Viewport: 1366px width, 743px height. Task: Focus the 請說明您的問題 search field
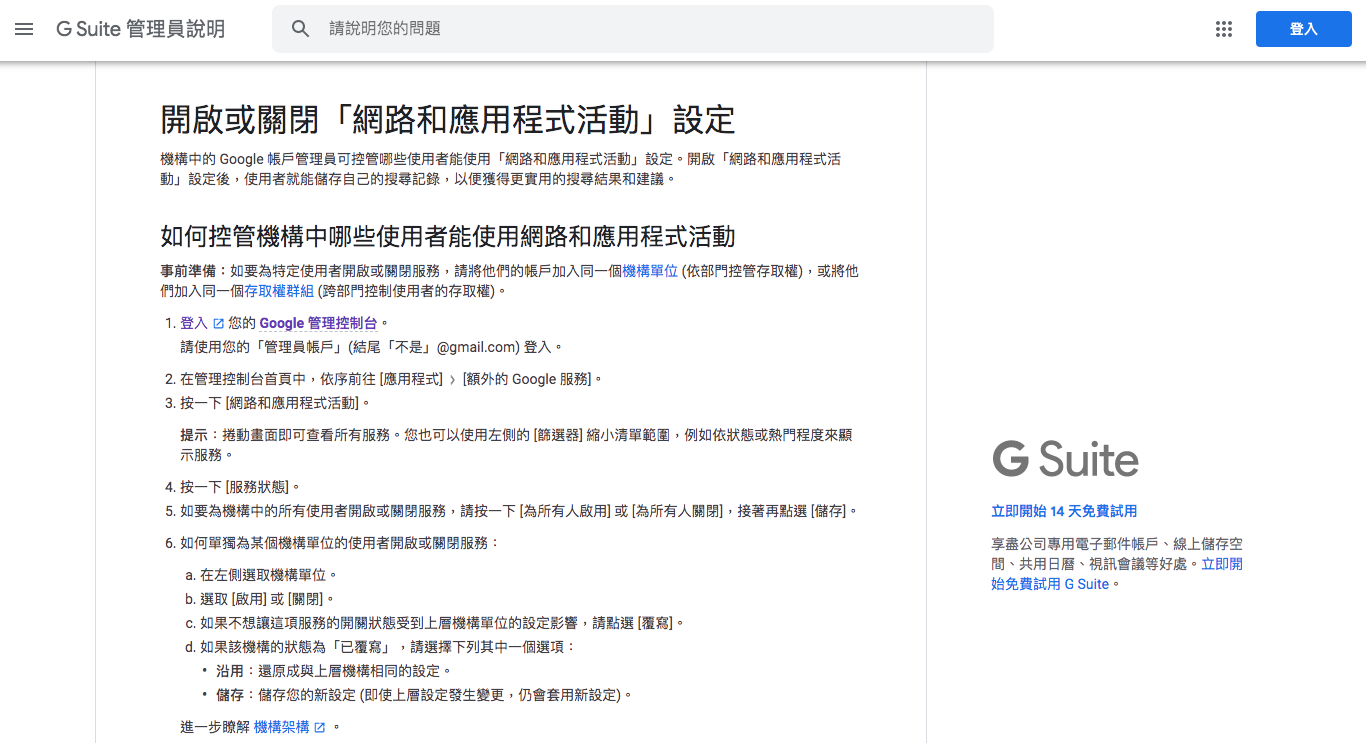(x=632, y=29)
